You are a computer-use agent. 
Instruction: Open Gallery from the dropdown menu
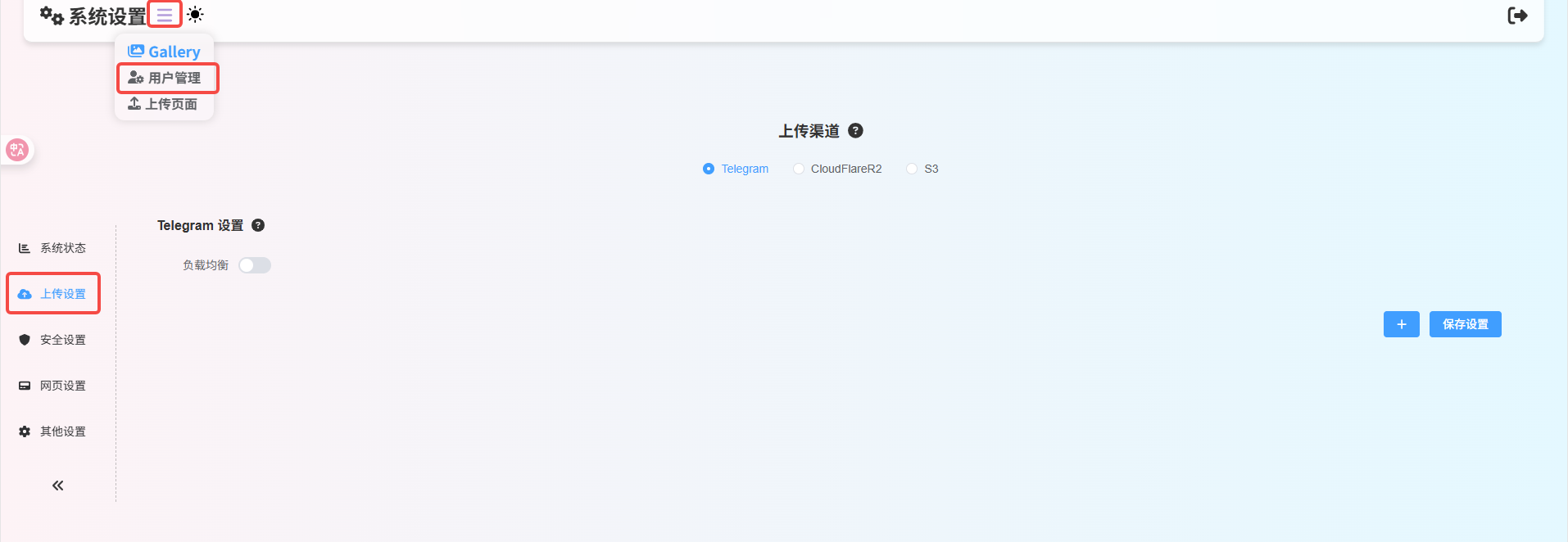165,52
